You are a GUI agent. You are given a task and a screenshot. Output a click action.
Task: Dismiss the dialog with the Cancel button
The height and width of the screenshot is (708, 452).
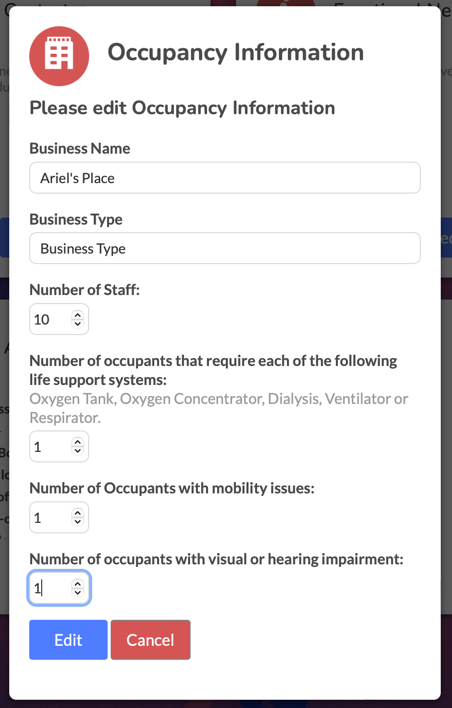(150, 640)
